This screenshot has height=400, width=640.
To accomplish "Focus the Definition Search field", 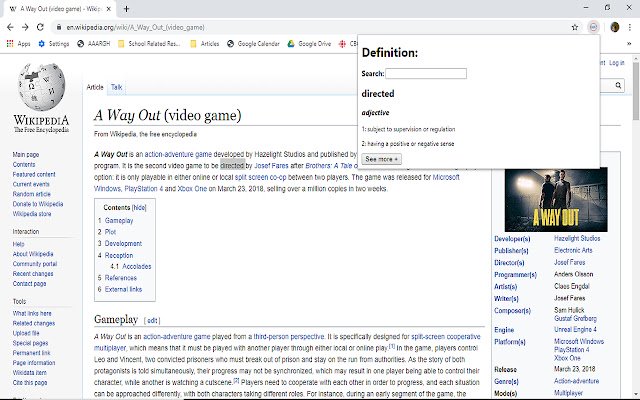I will click(x=426, y=73).
